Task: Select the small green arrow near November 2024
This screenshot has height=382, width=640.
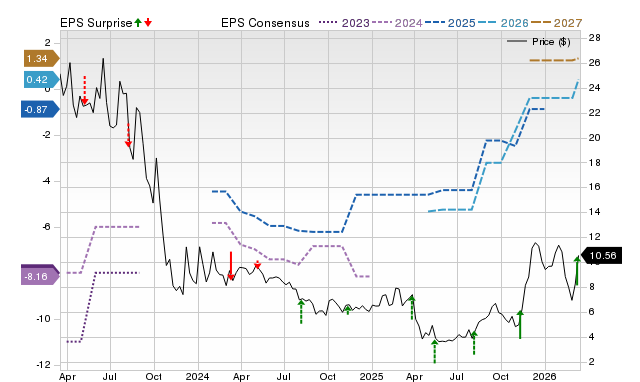Action: [x=348, y=309]
